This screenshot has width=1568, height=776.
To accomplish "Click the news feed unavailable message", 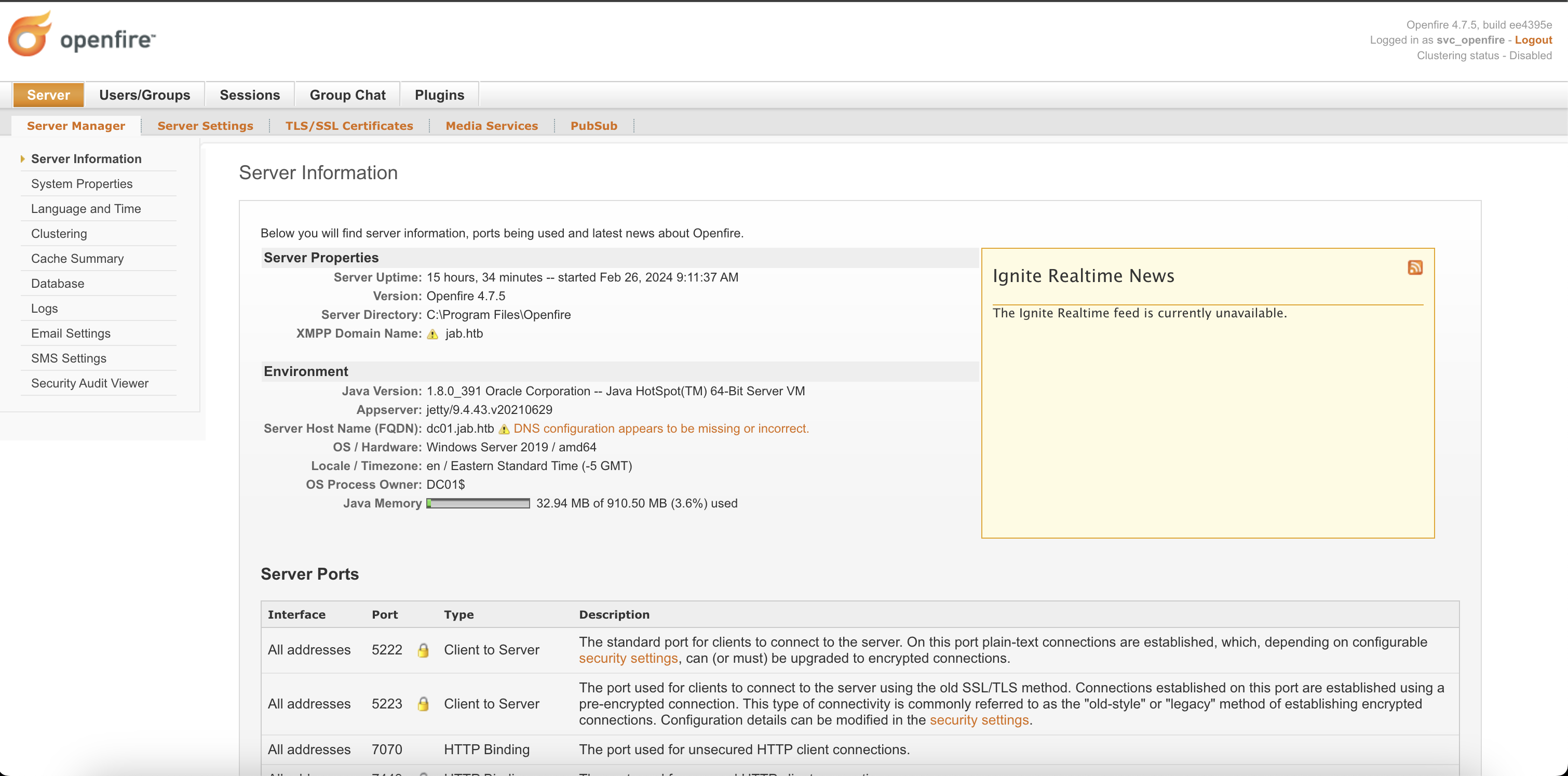I will pos(1140,313).
